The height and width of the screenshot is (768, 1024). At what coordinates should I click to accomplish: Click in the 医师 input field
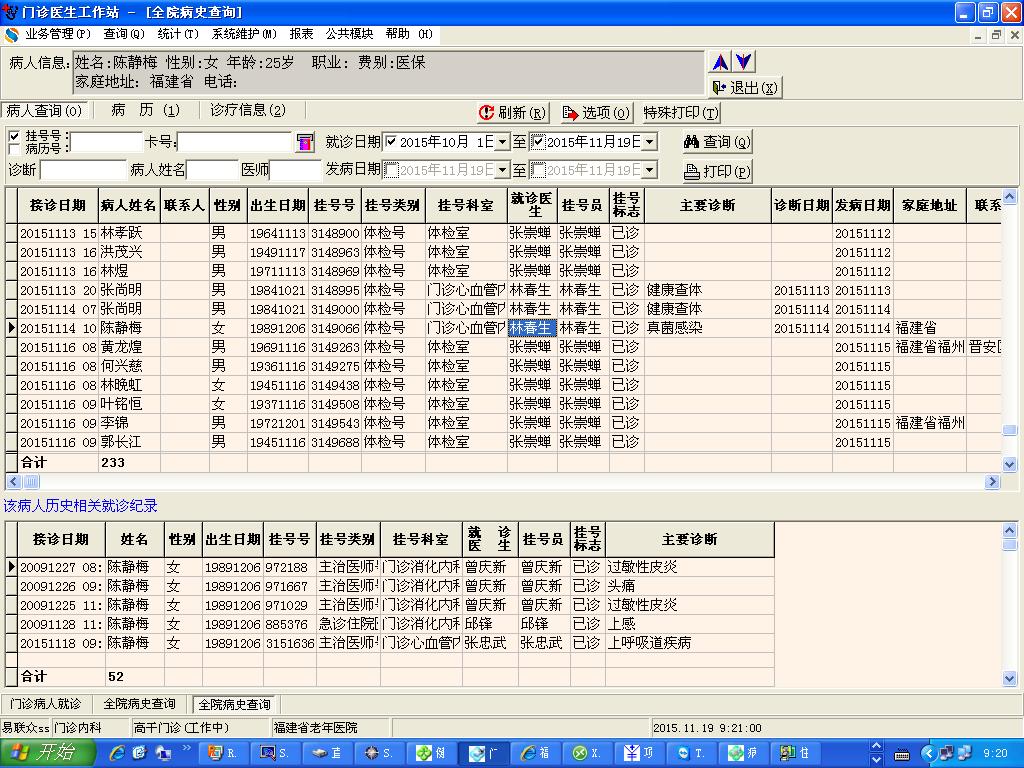click(295, 170)
